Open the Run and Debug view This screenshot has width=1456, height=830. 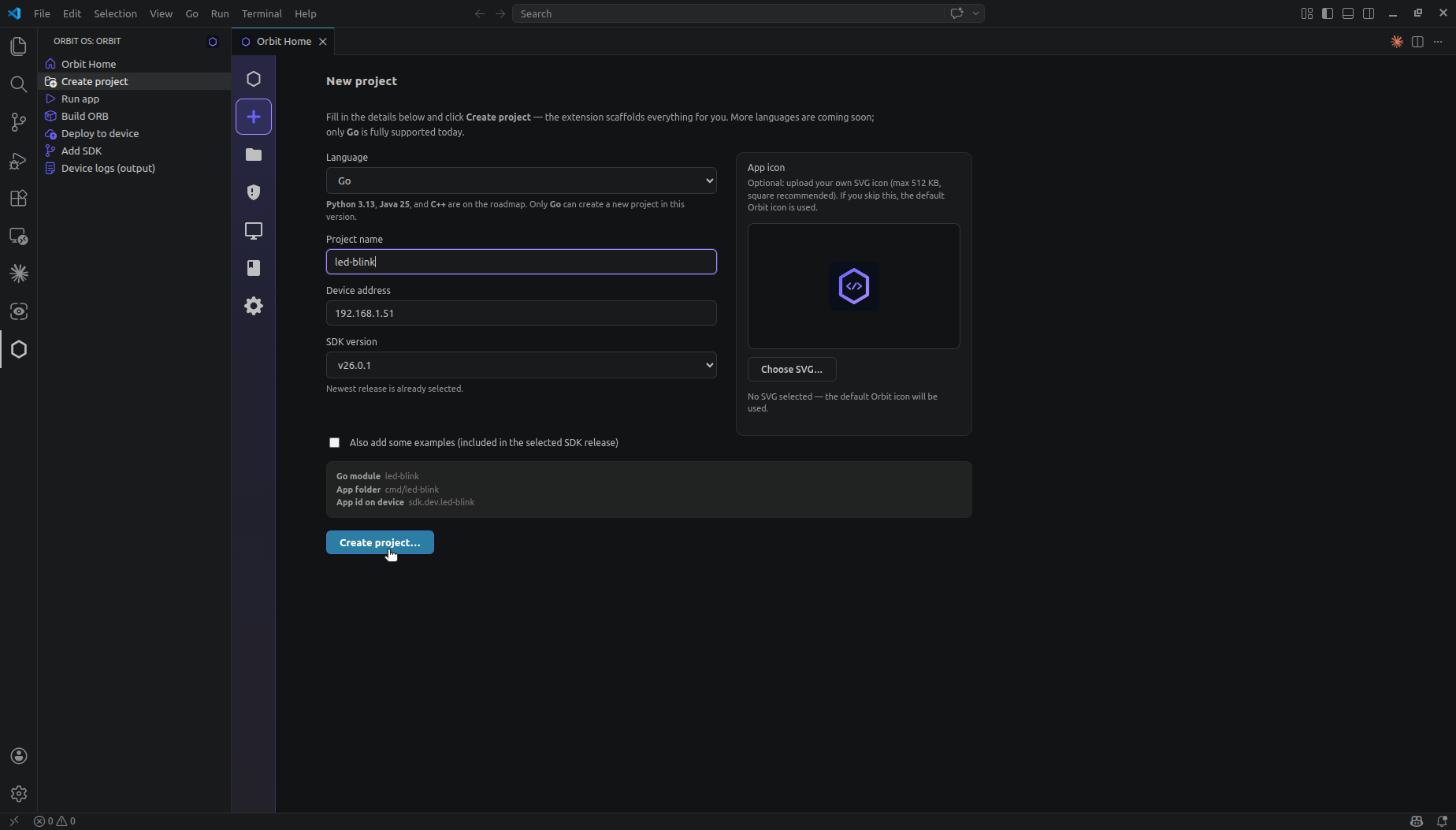coord(18,160)
